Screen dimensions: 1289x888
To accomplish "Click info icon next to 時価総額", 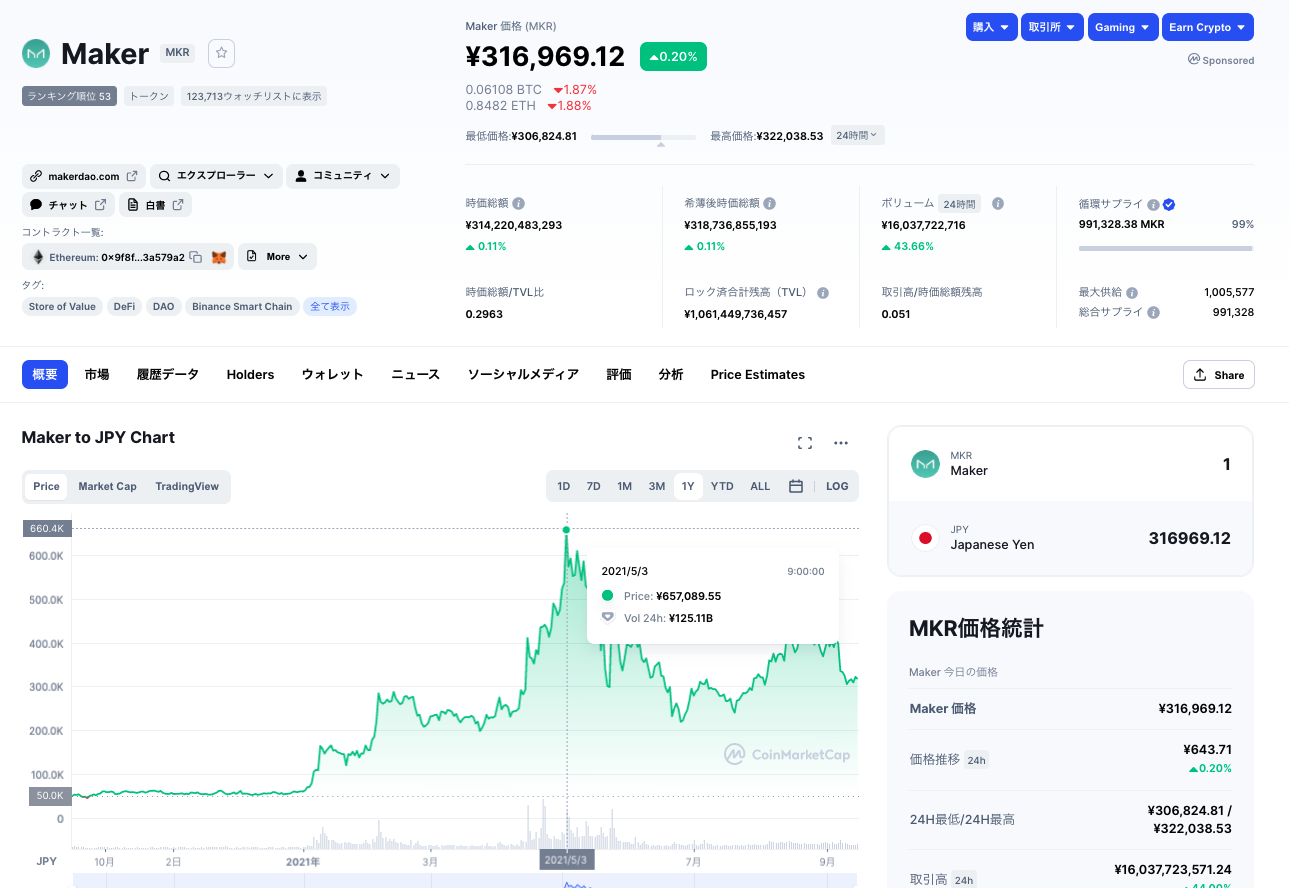I will point(519,203).
